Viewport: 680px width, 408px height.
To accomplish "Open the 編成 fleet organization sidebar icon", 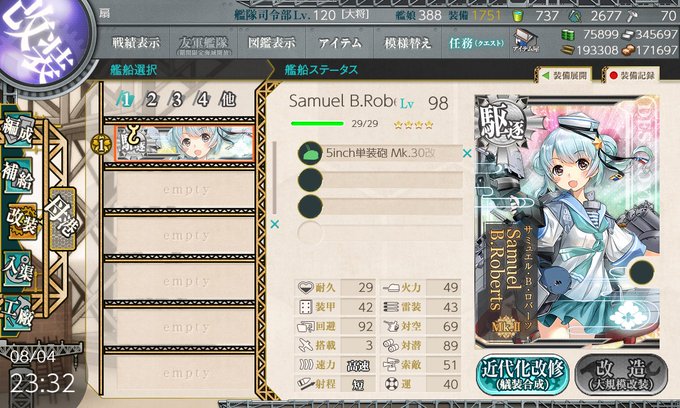I will click(18, 131).
